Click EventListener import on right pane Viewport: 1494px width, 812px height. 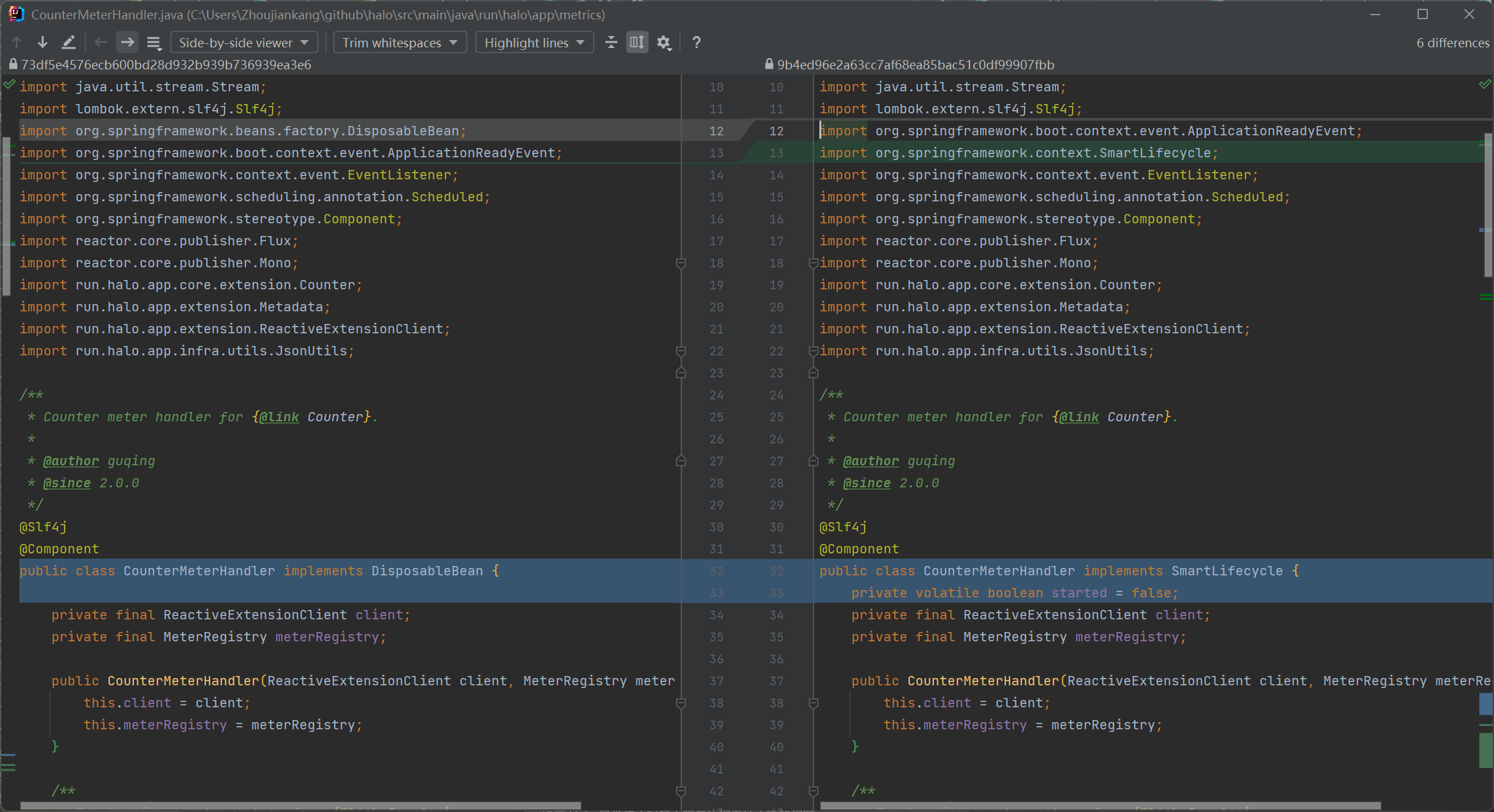tap(1039, 175)
